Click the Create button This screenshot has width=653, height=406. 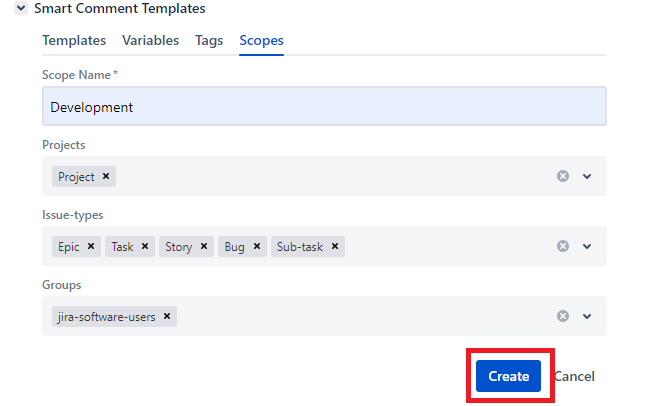[508, 376]
